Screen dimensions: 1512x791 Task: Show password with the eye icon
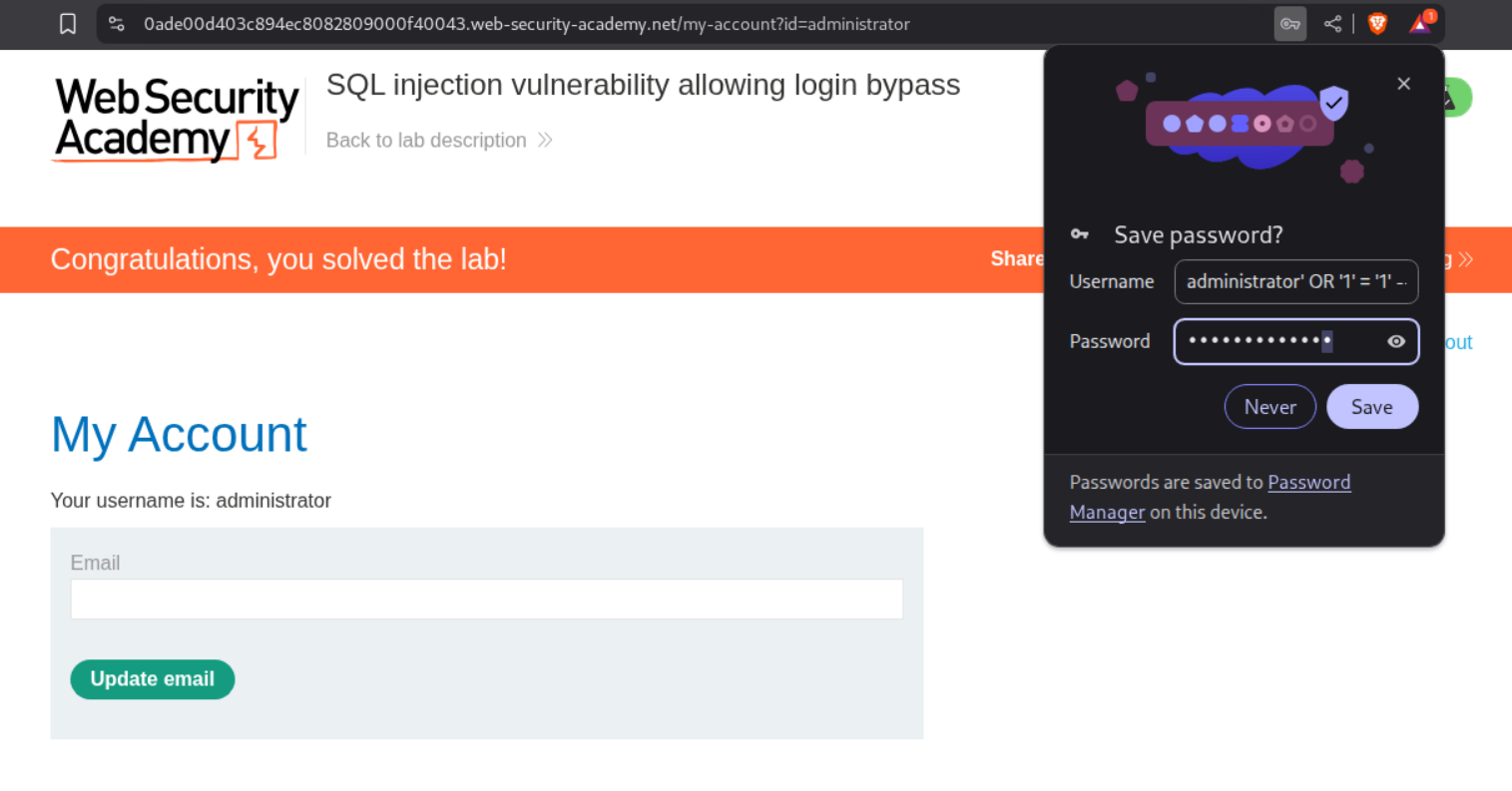pyautogui.click(x=1396, y=342)
